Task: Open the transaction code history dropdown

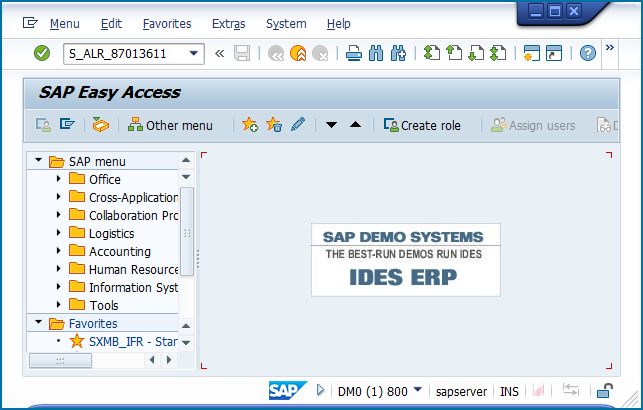Action: pyautogui.click(x=193, y=53)
